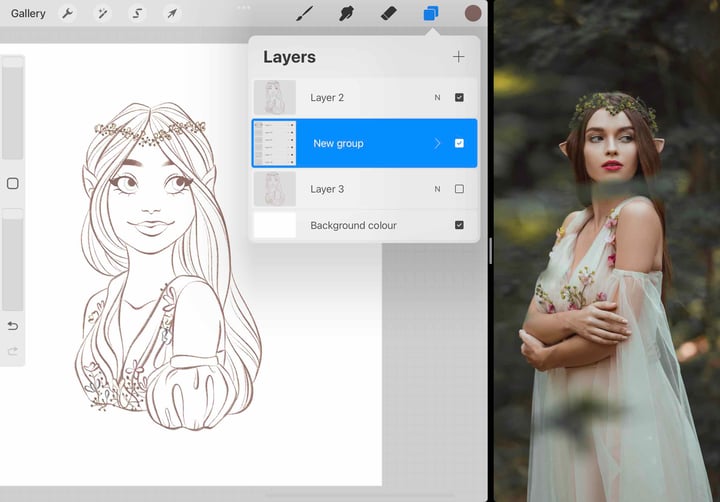720x502 pixels.
Task: Tap Layer 2 thumbnail
Action: pos(275,97)
